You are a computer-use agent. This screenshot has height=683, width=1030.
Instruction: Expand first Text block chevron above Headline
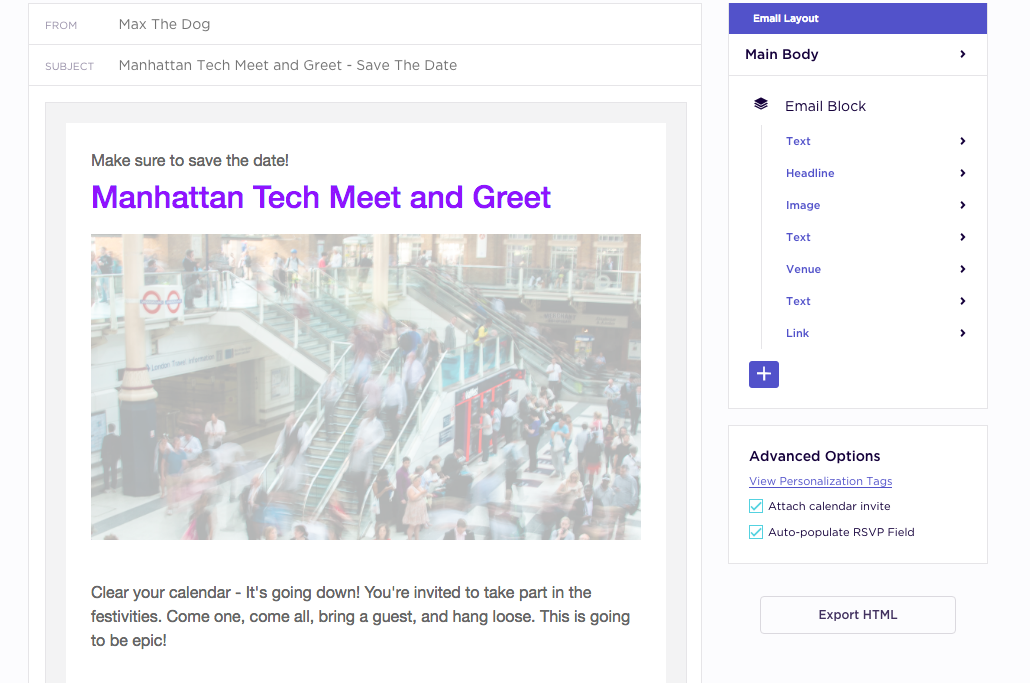tap(962, 141)
